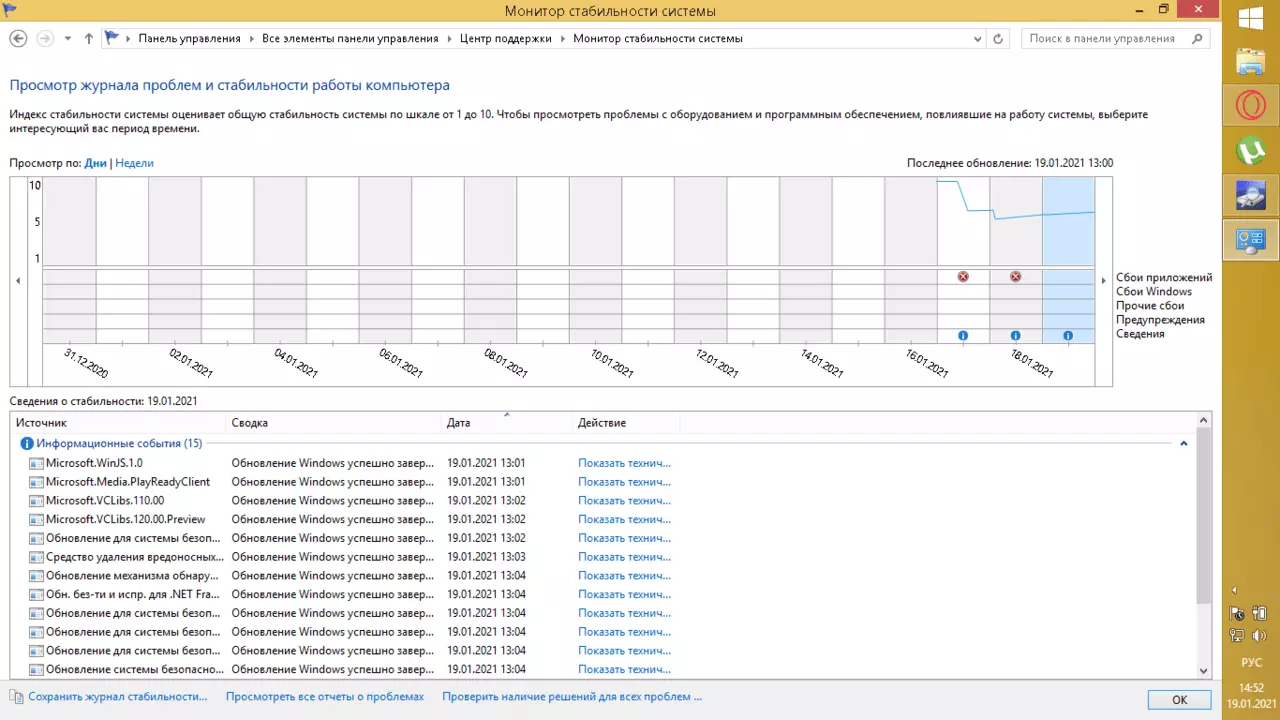The height and width of the screenshot is (720, 1280).
Task: Go up one level with the up arrow
Action: click(x=89, y=38)
